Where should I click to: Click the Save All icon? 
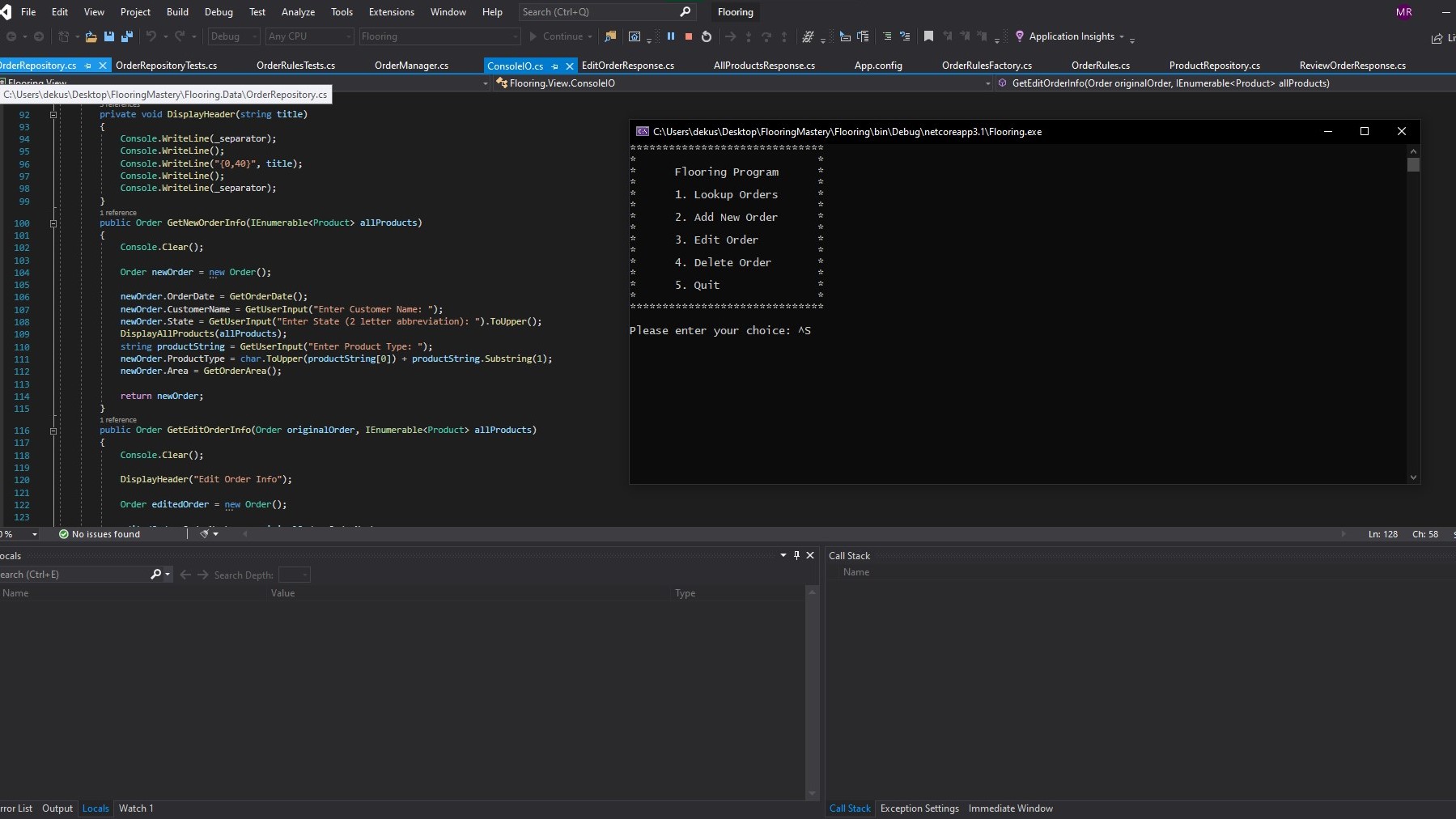tap(126, 36)
